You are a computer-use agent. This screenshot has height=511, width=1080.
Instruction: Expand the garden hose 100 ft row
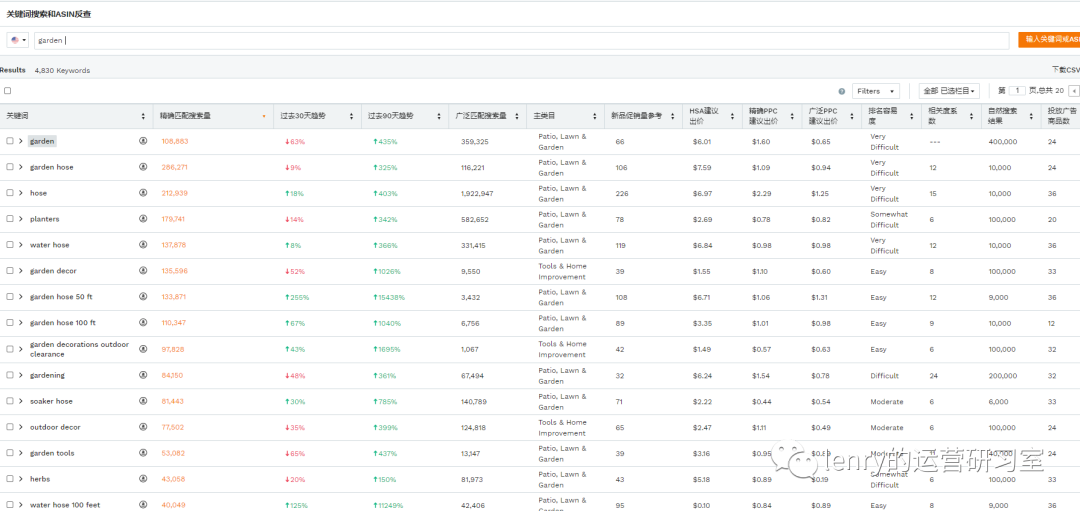[x=21, y=322]
